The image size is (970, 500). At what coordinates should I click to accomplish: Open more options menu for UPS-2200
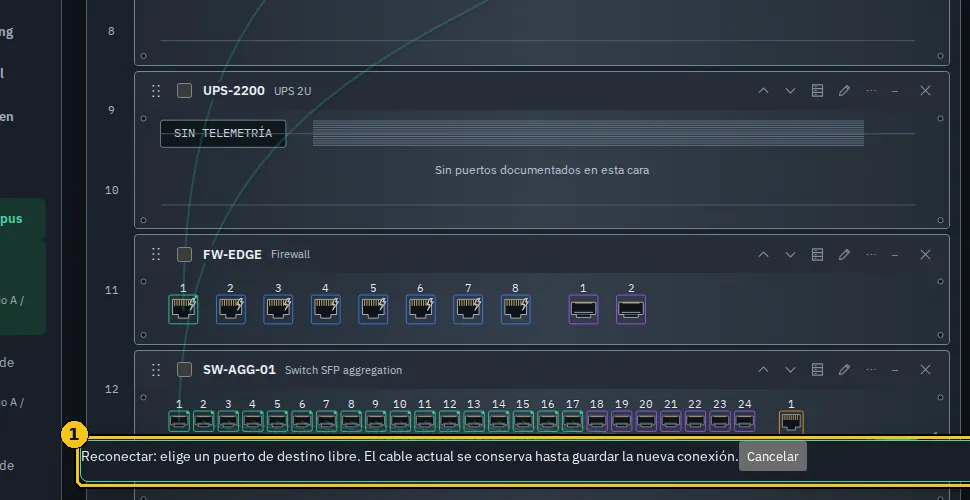[871, 91]
